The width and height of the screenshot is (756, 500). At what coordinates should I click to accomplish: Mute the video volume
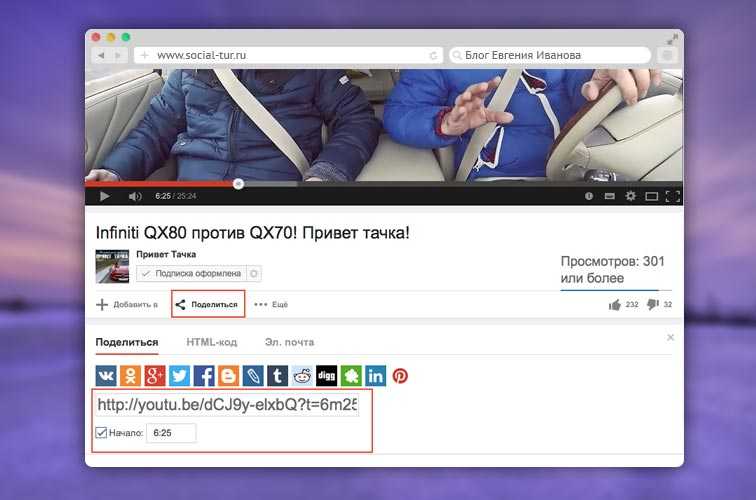point(135,196)
